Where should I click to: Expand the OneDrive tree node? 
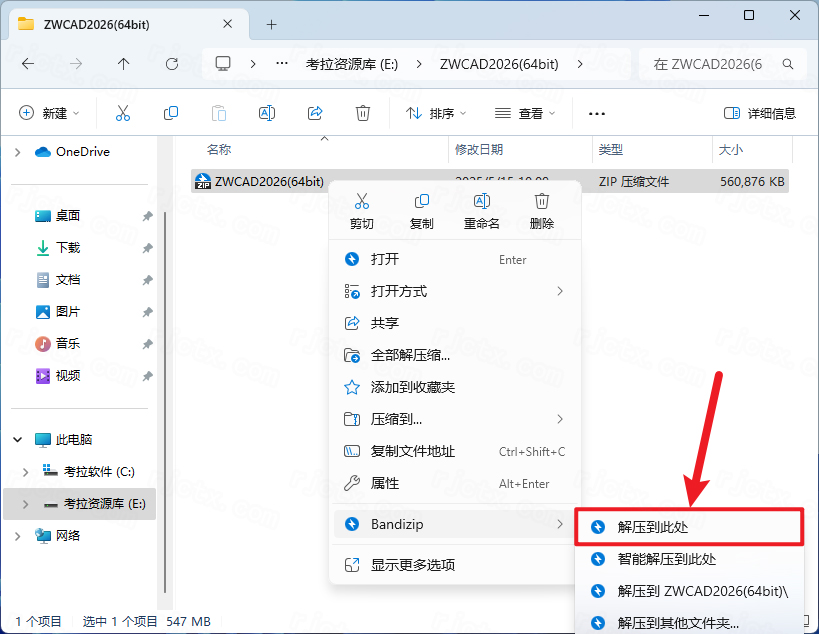point(17,152)
